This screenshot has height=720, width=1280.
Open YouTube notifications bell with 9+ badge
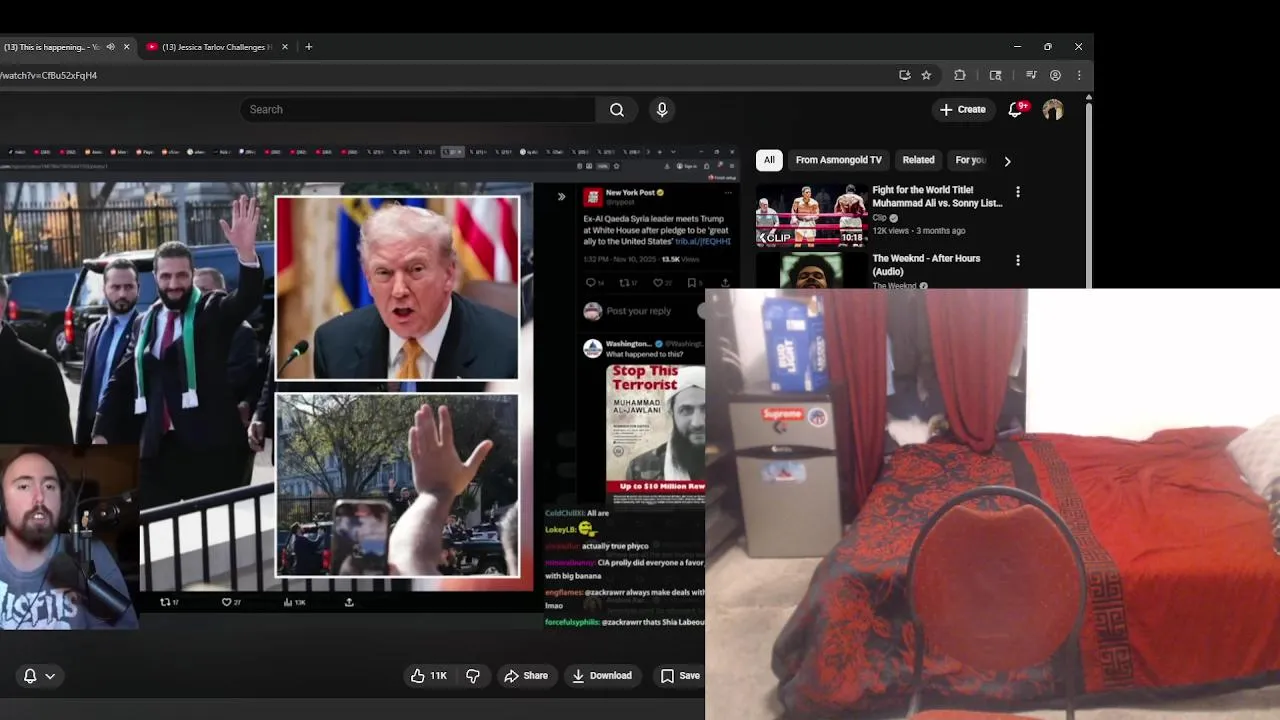click(1016, 109)
